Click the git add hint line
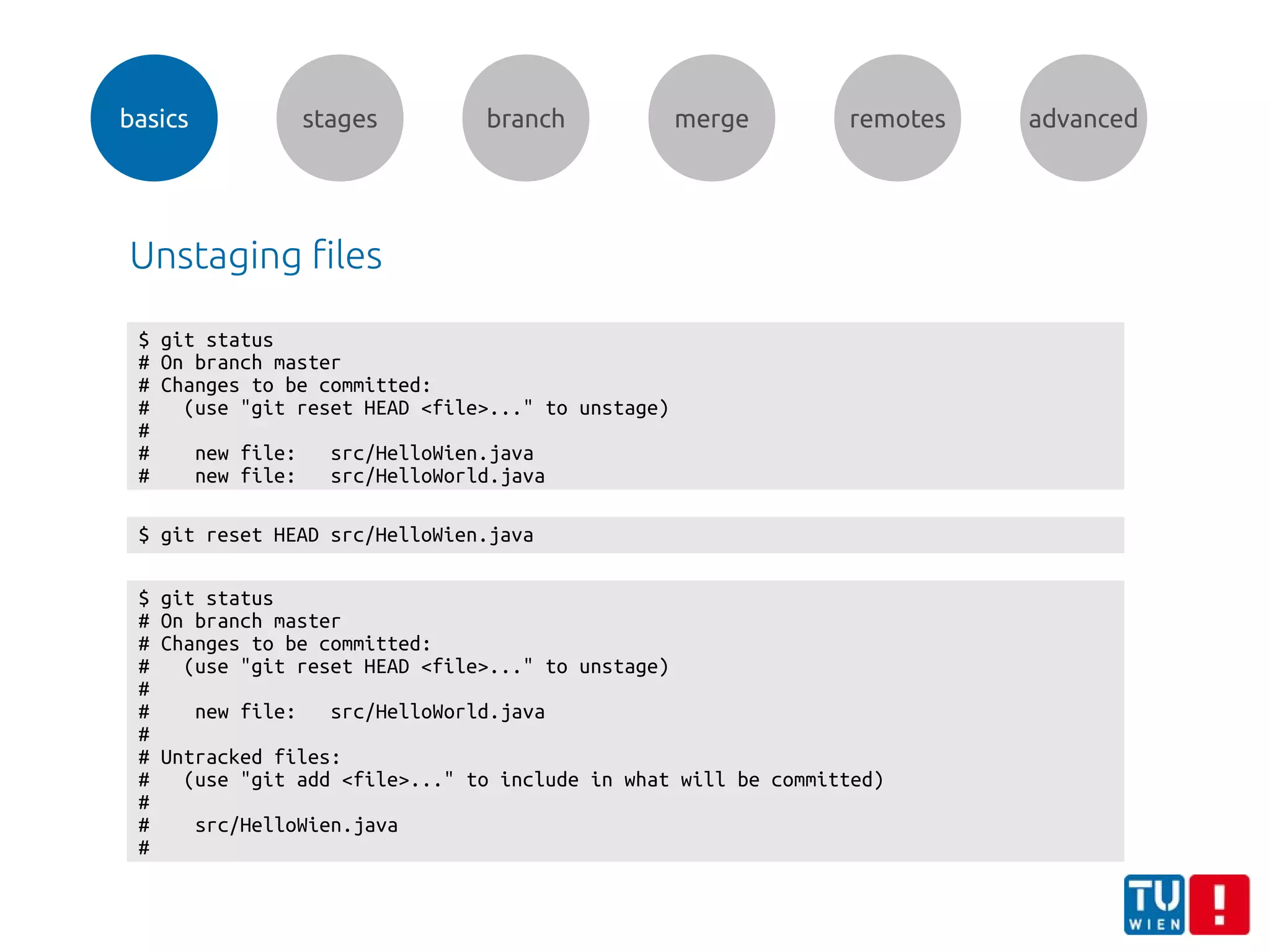Screen dimensions: 1270x952 [533, 780]
